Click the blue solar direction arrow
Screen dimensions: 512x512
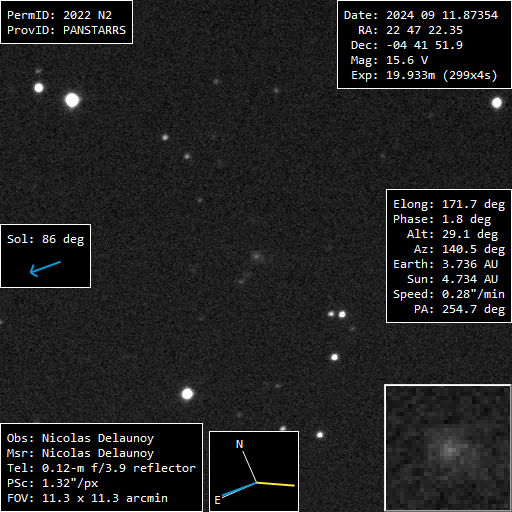45,269
